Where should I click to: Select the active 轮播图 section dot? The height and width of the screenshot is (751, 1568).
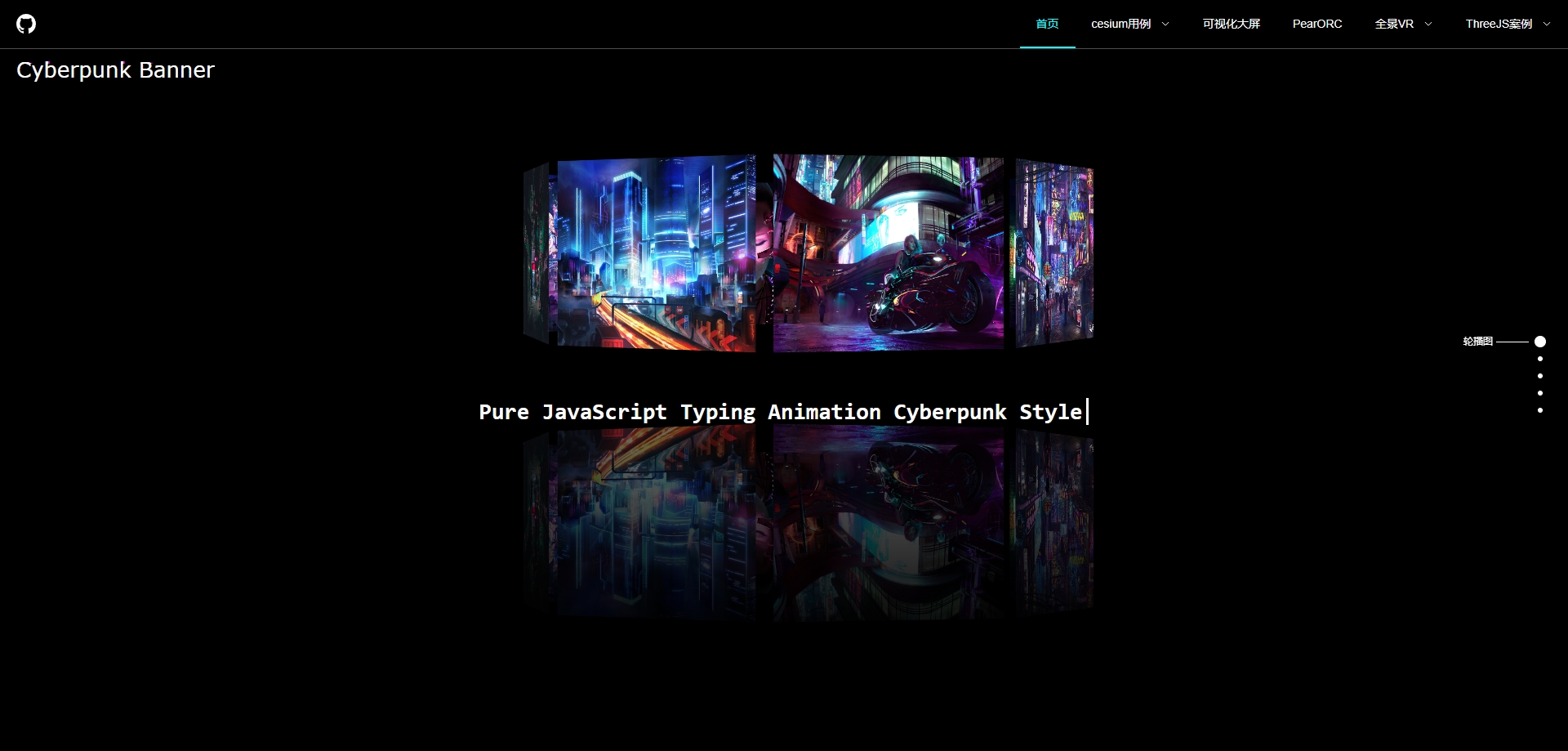[1540, 342]
